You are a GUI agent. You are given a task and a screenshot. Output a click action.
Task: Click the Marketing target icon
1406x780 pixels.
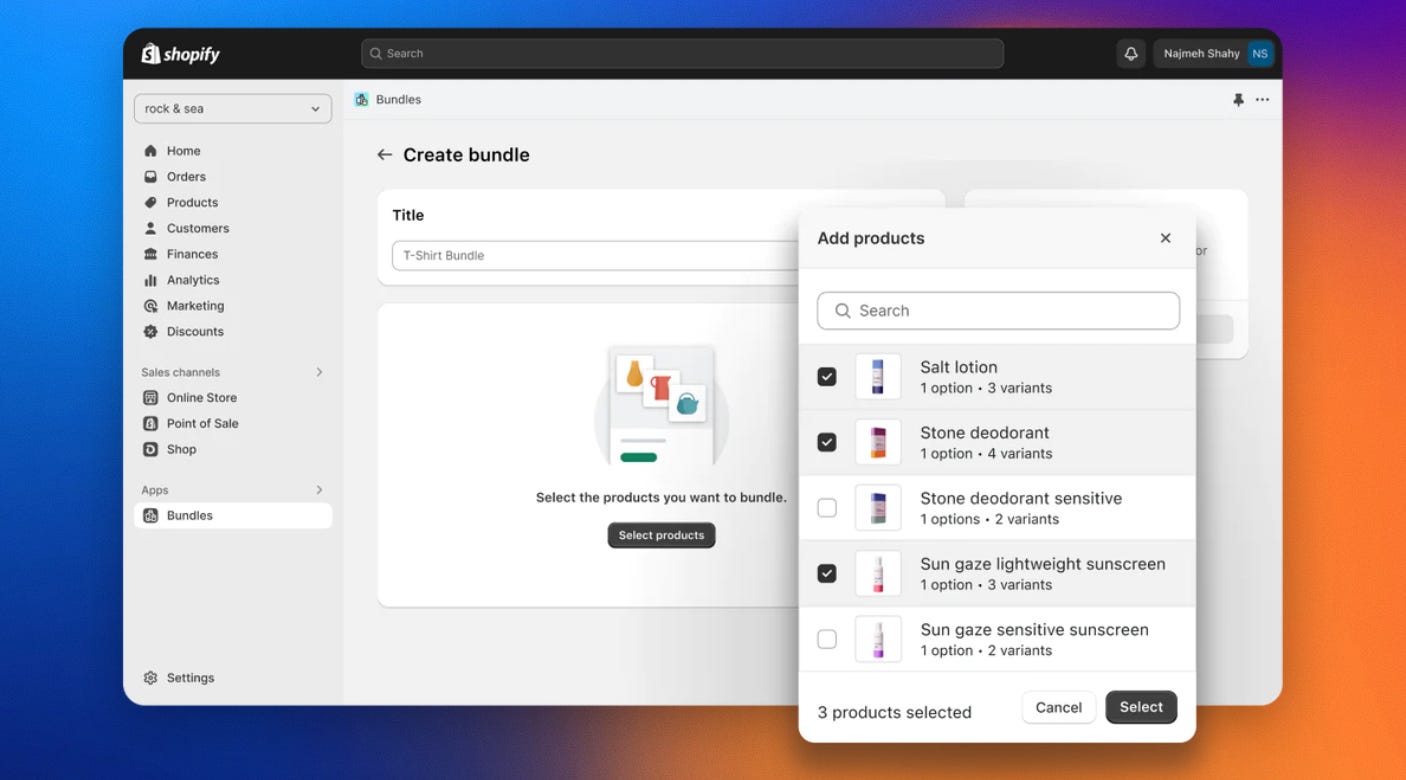click(151, 307)
